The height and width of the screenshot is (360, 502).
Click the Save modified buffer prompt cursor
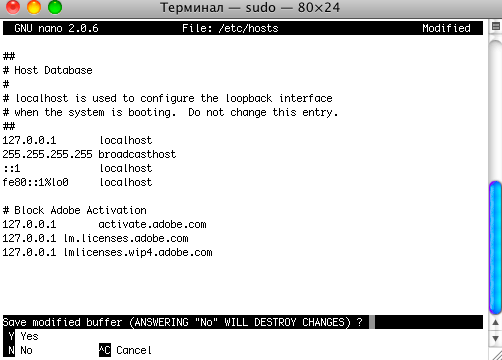pos(372,322)
